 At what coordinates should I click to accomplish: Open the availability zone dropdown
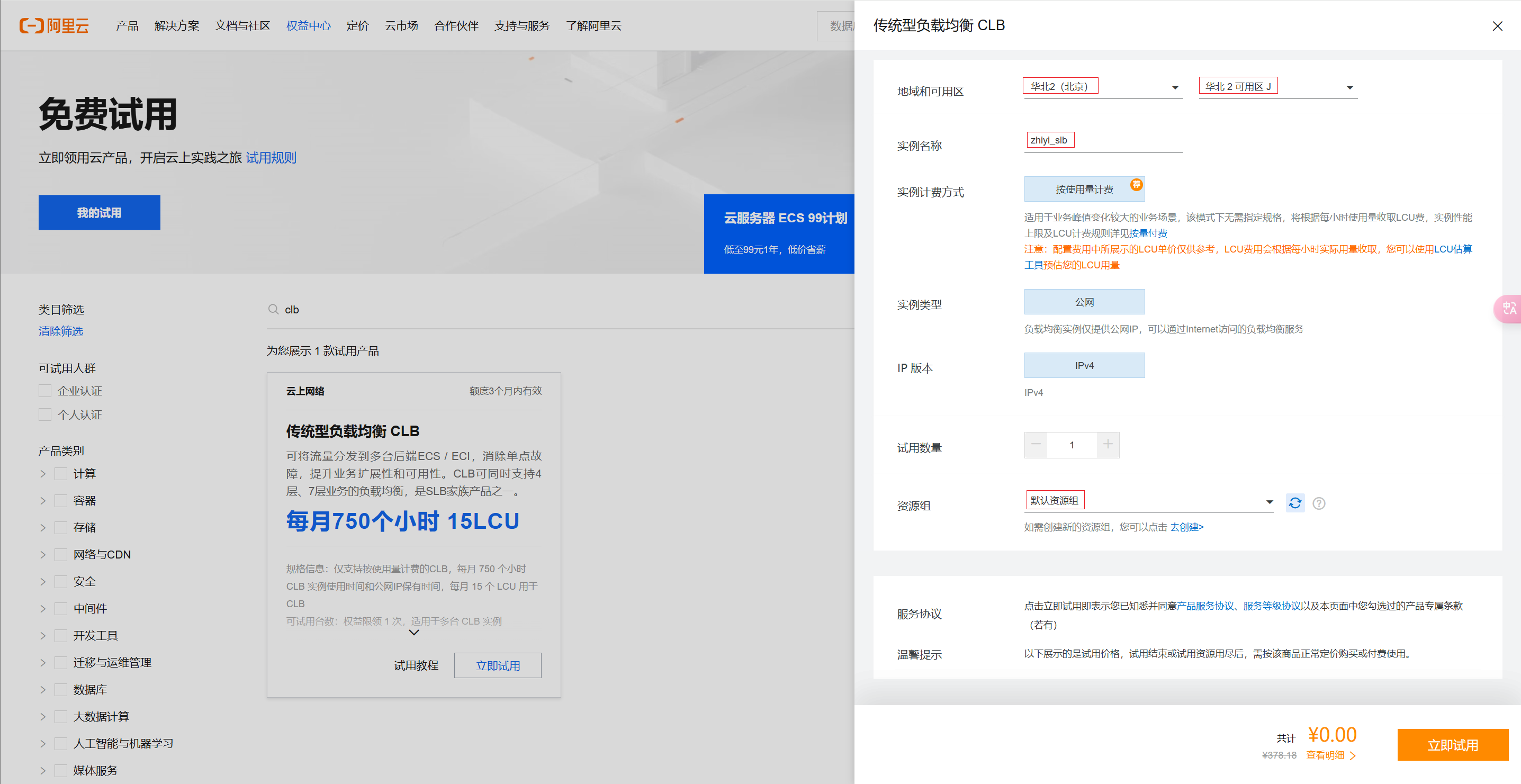coord(1277,87)
